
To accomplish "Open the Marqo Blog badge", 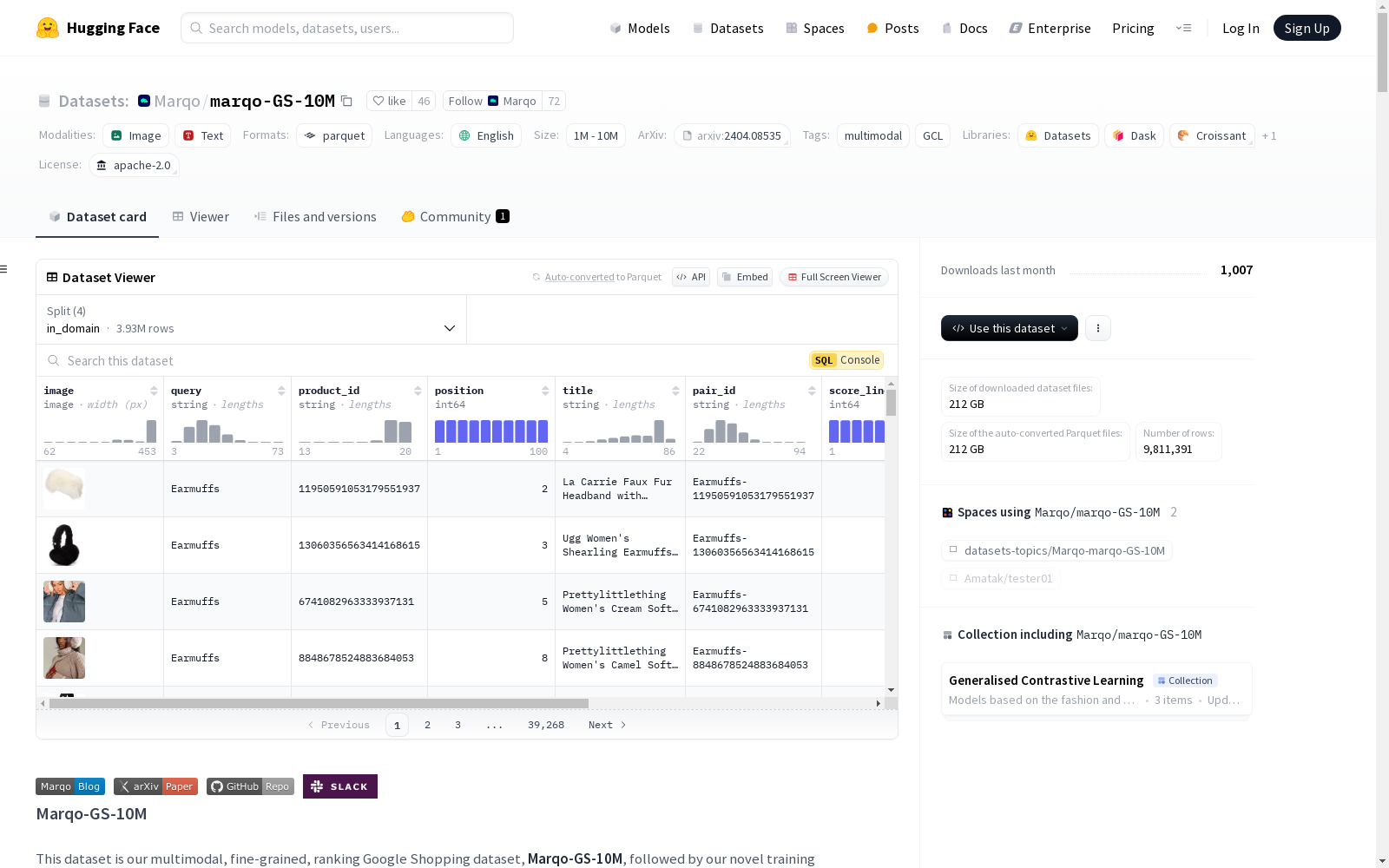I will pyautogui.click(x=70, y=786).
